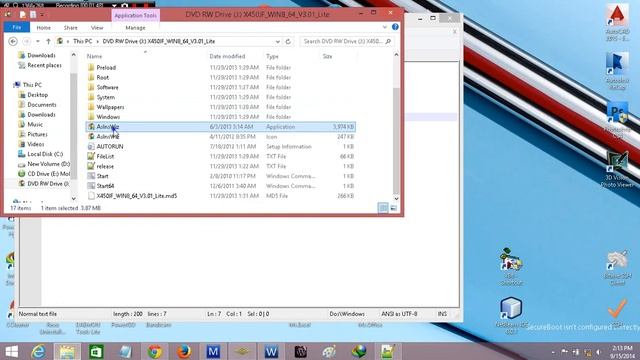
Task: Open the 3D Vision Photo Viewer shortcut
Action: click(617, 169)
